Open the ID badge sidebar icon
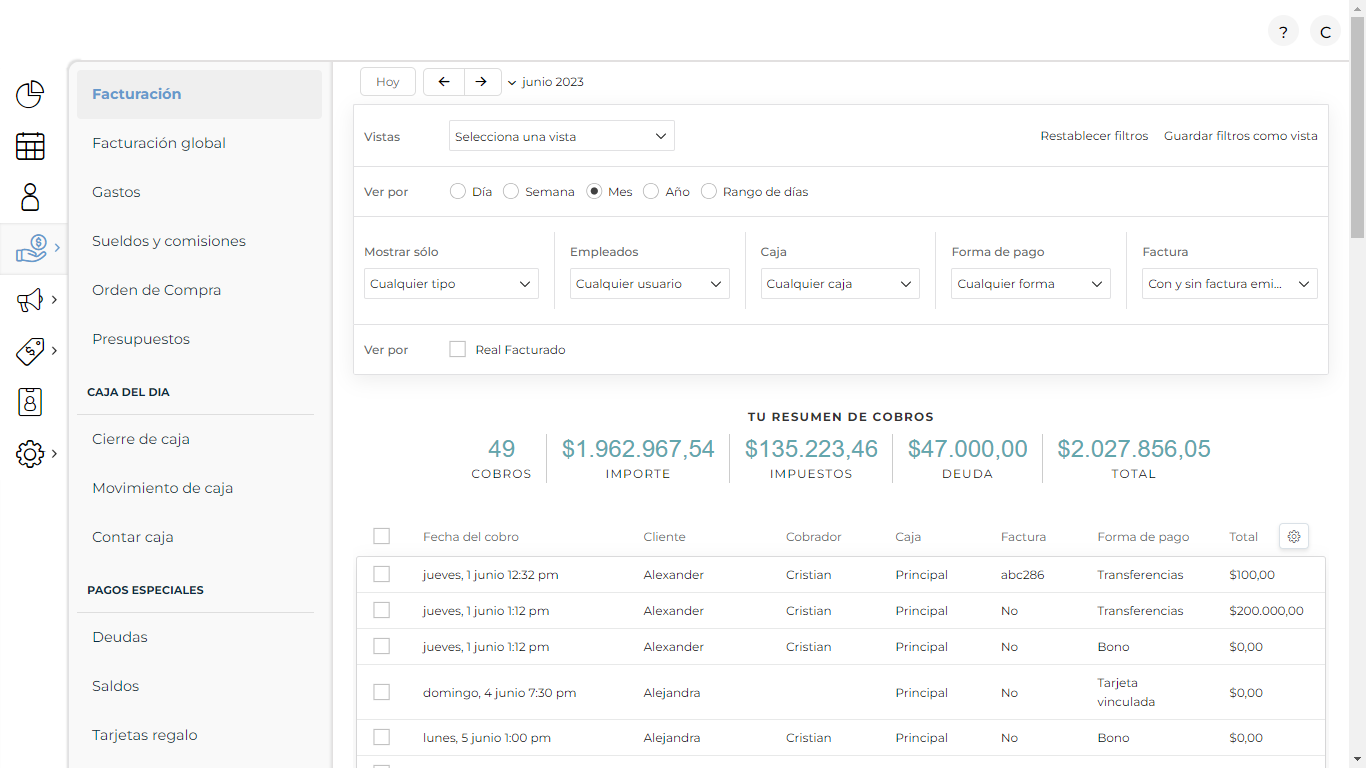 point(30,402)
